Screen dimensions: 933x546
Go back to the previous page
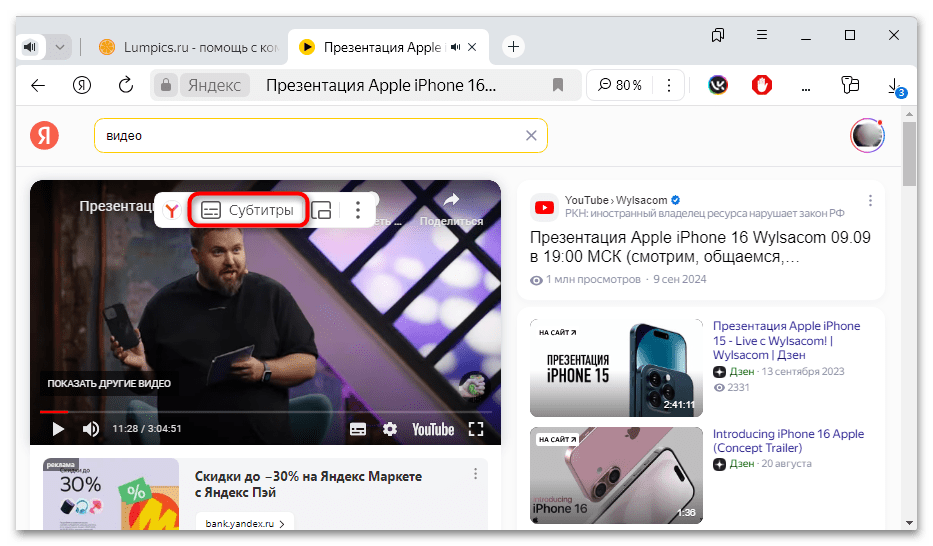38,85
